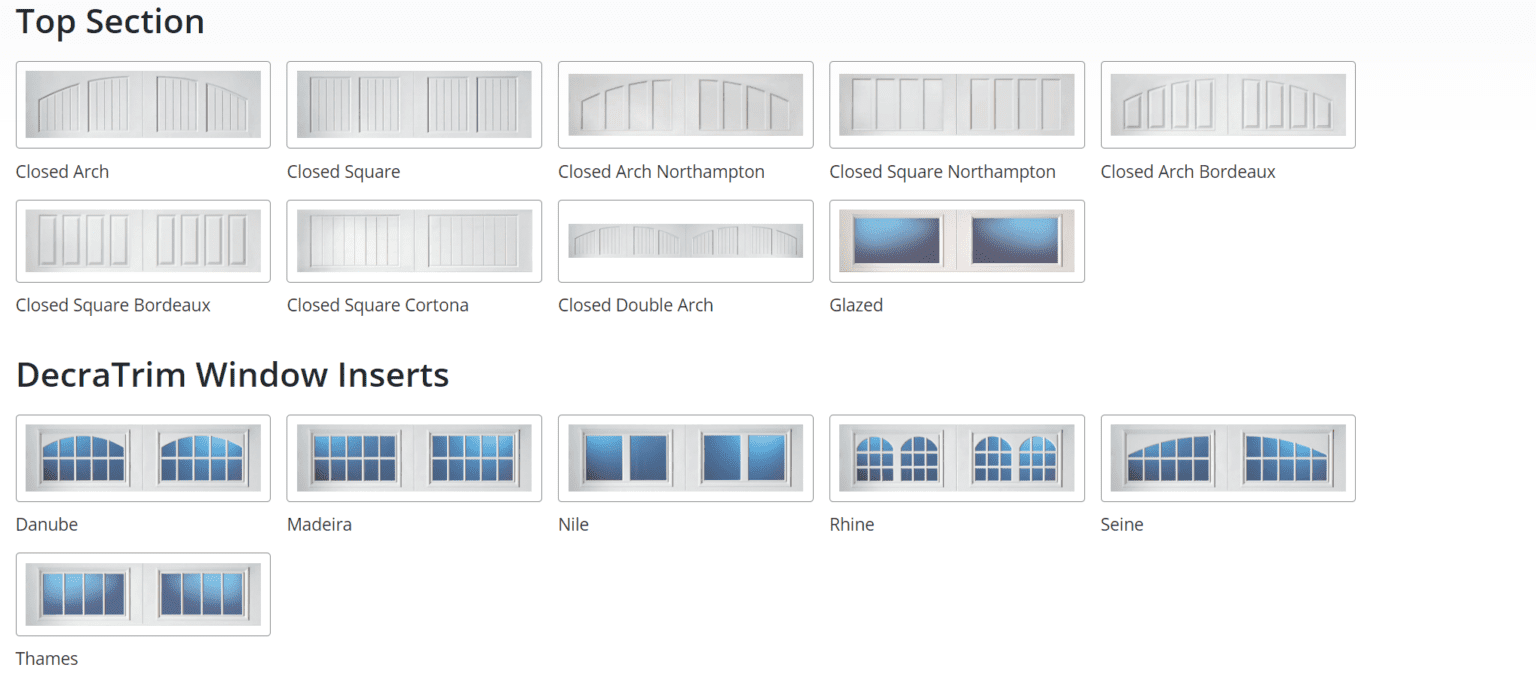This screenshot has height=683, width=1536.
Task: Click the 'Closed Square' caption
Action: (x=343, y=172)
